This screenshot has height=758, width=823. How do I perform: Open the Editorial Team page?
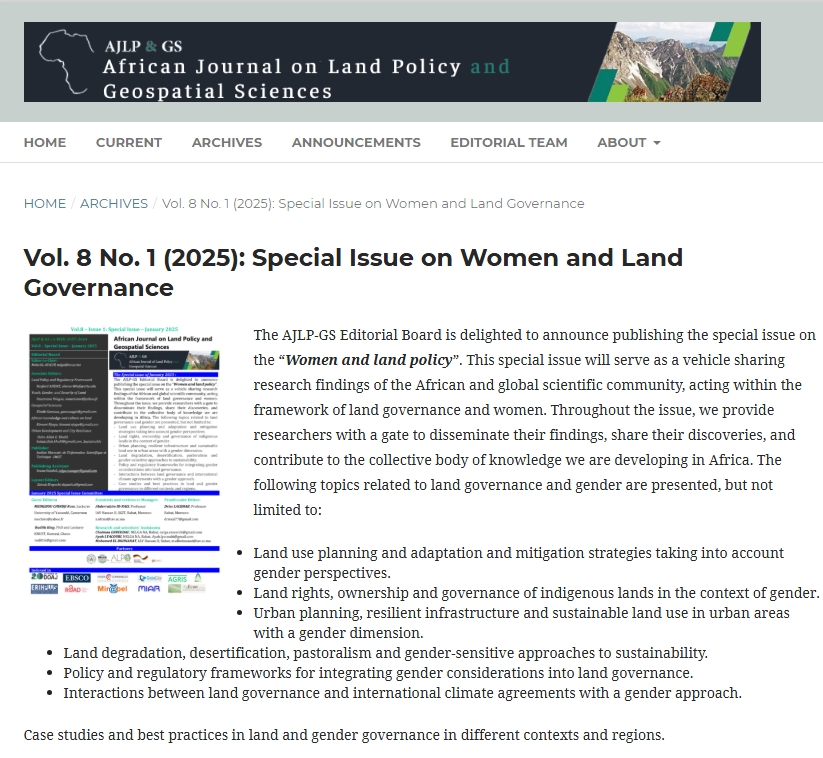click(508, 142)
